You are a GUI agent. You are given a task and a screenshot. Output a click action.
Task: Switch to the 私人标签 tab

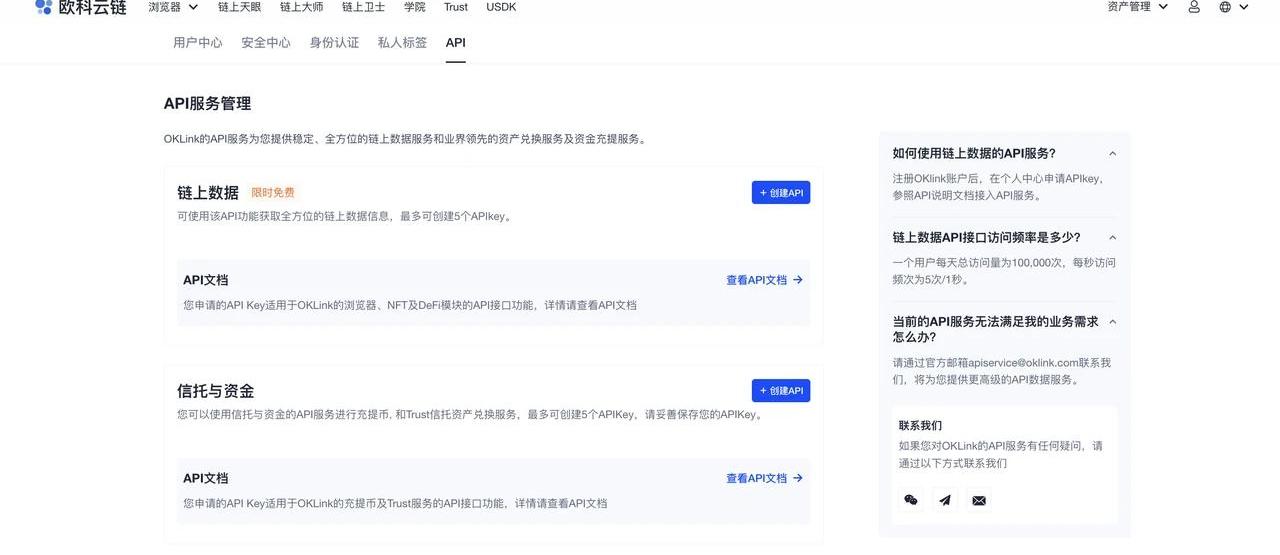click(x=402, y=43)
